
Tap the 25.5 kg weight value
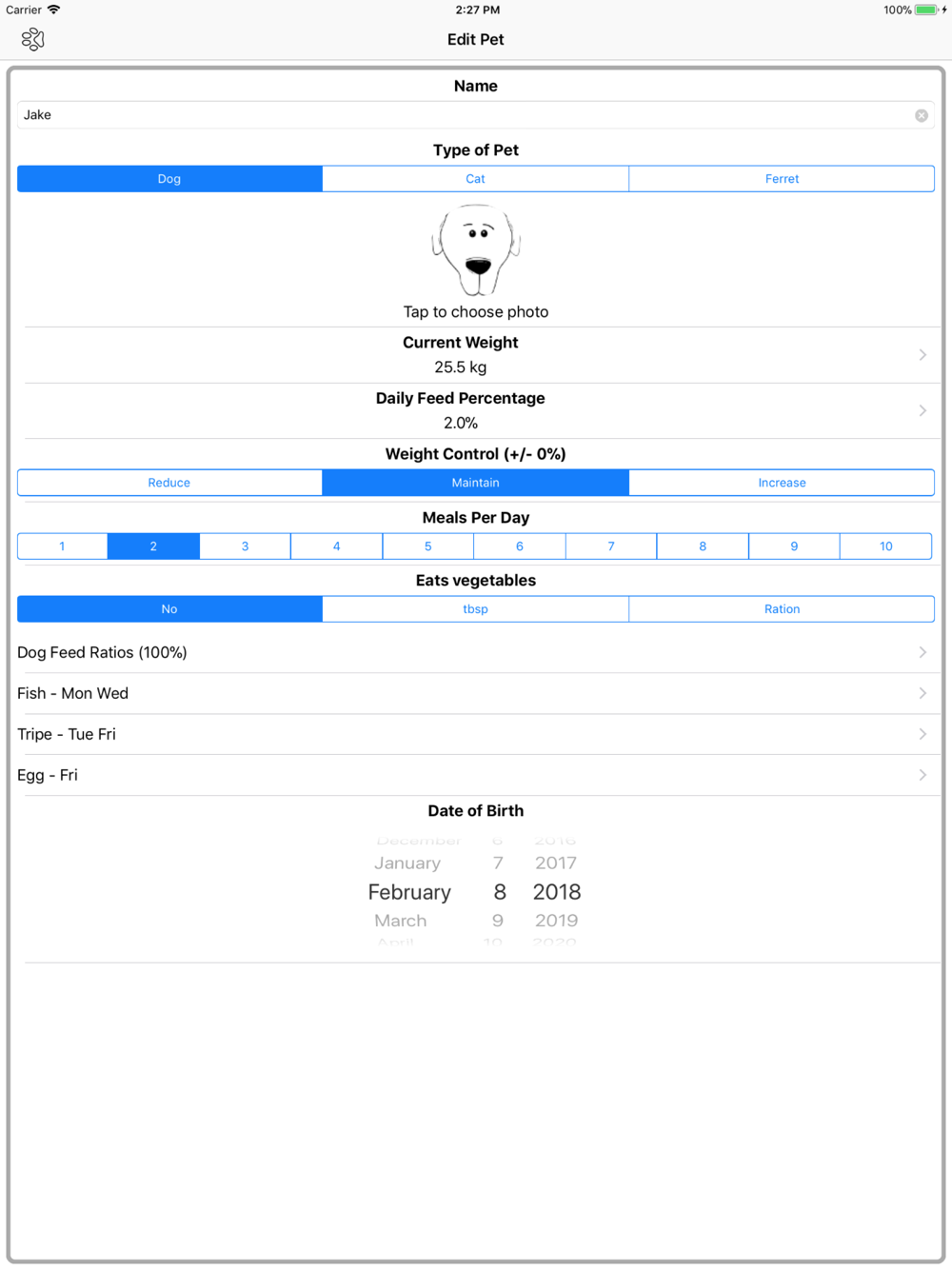coord(461,367)
